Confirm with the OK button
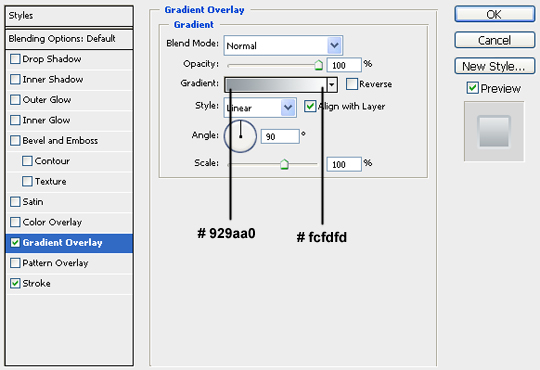 pos(495,14)
